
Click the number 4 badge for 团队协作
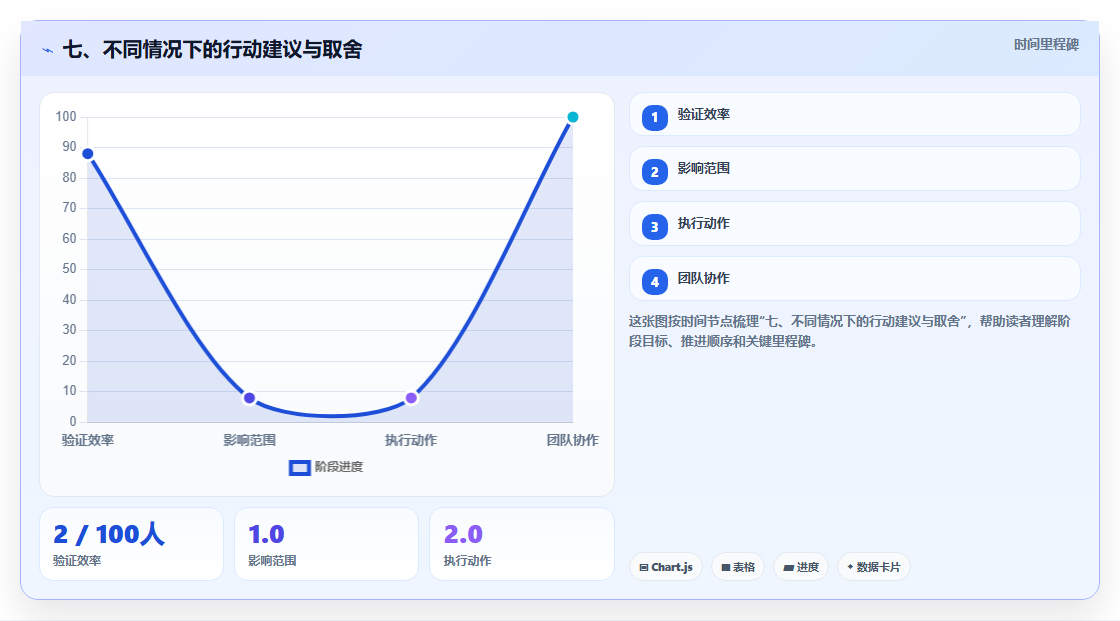coord(654,282)
